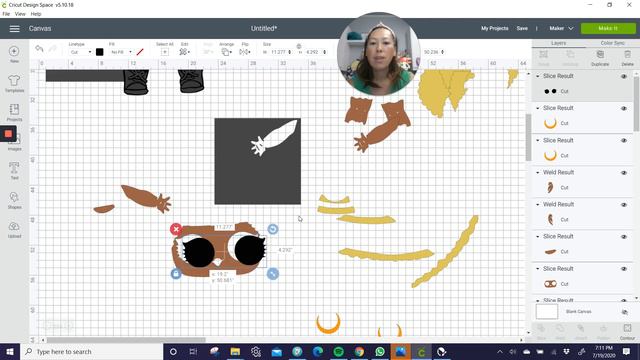The width and height of the screenshot is (640, 360).
Task: Click the Blank Canvas white thumbnail
Action: point(547,312)
